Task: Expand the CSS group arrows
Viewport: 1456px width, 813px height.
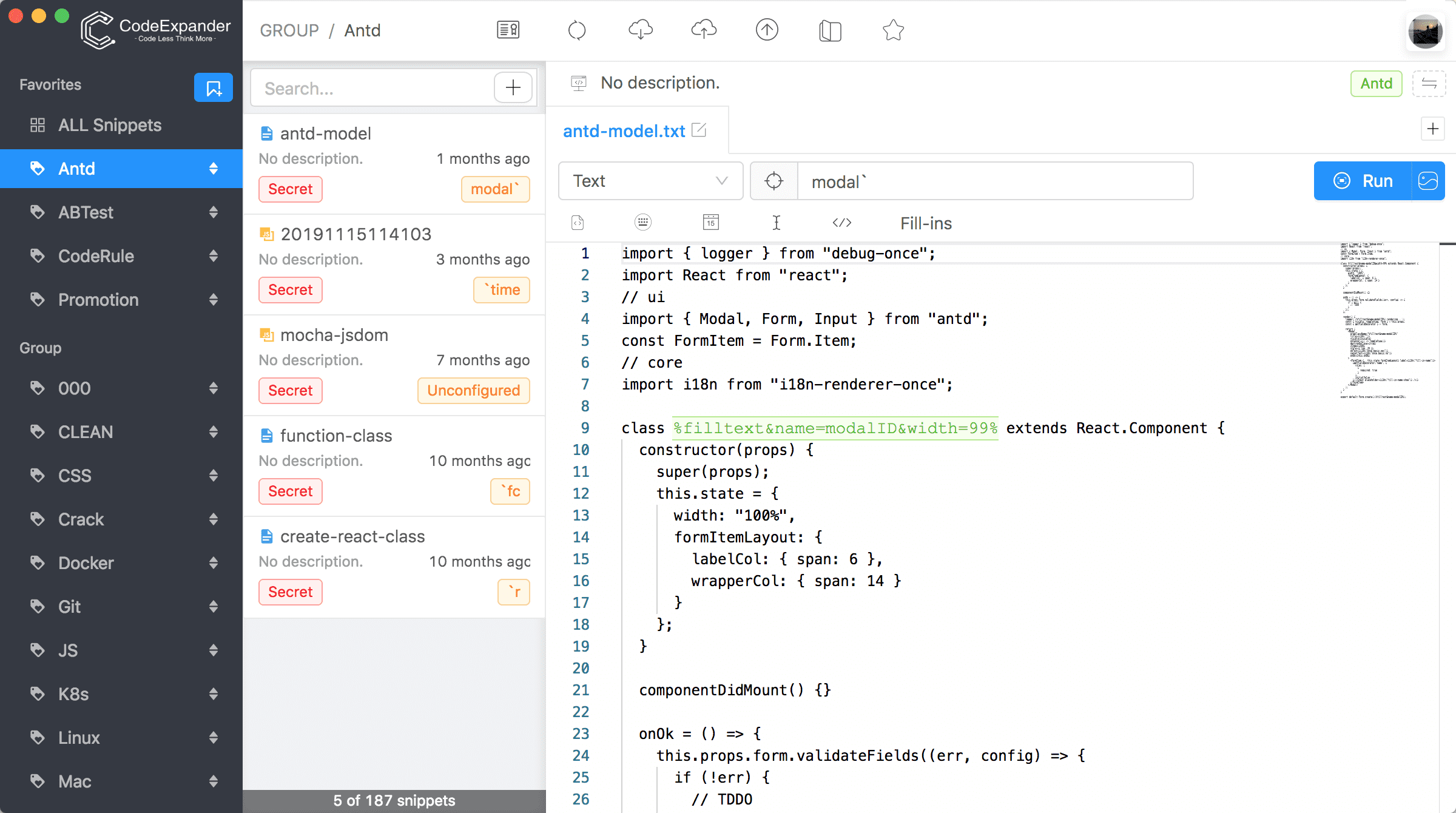Action: coord(214,476)
